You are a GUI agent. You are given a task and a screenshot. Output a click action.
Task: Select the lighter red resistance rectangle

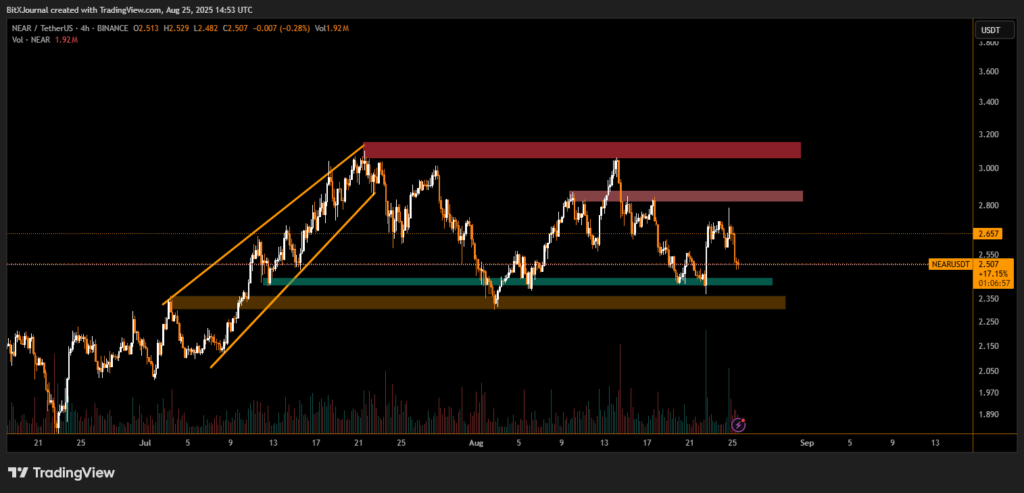click(686, 196)
